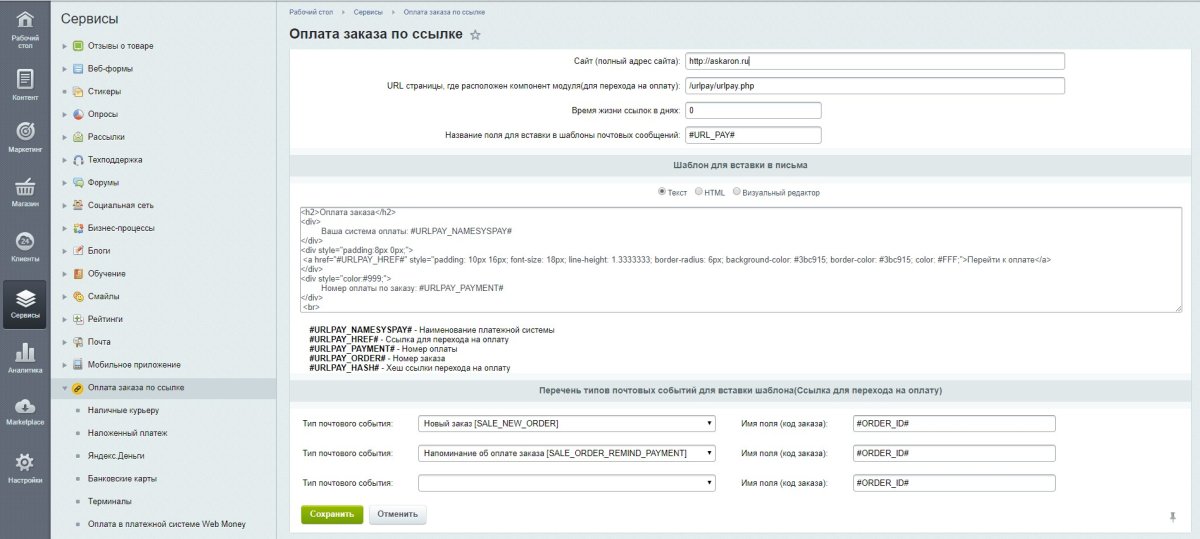Select the Текст radio button
Image resolution: width=1200 pixels, height=539 pixels.
pyautogui.click(x=661, y=192)
